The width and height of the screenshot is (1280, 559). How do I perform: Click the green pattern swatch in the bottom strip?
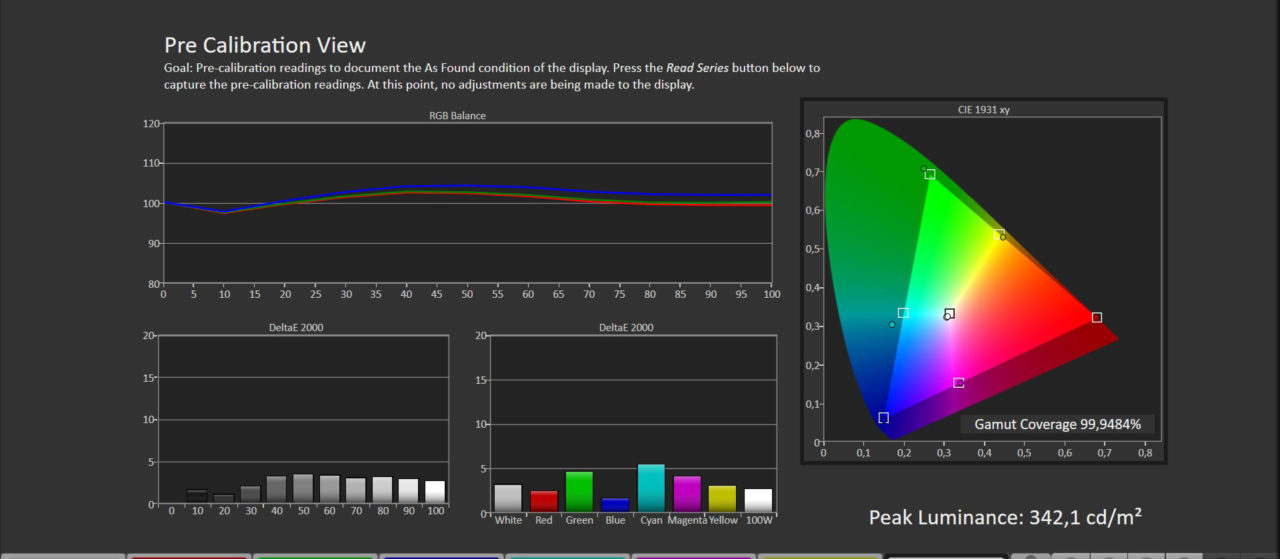point(315,556)
